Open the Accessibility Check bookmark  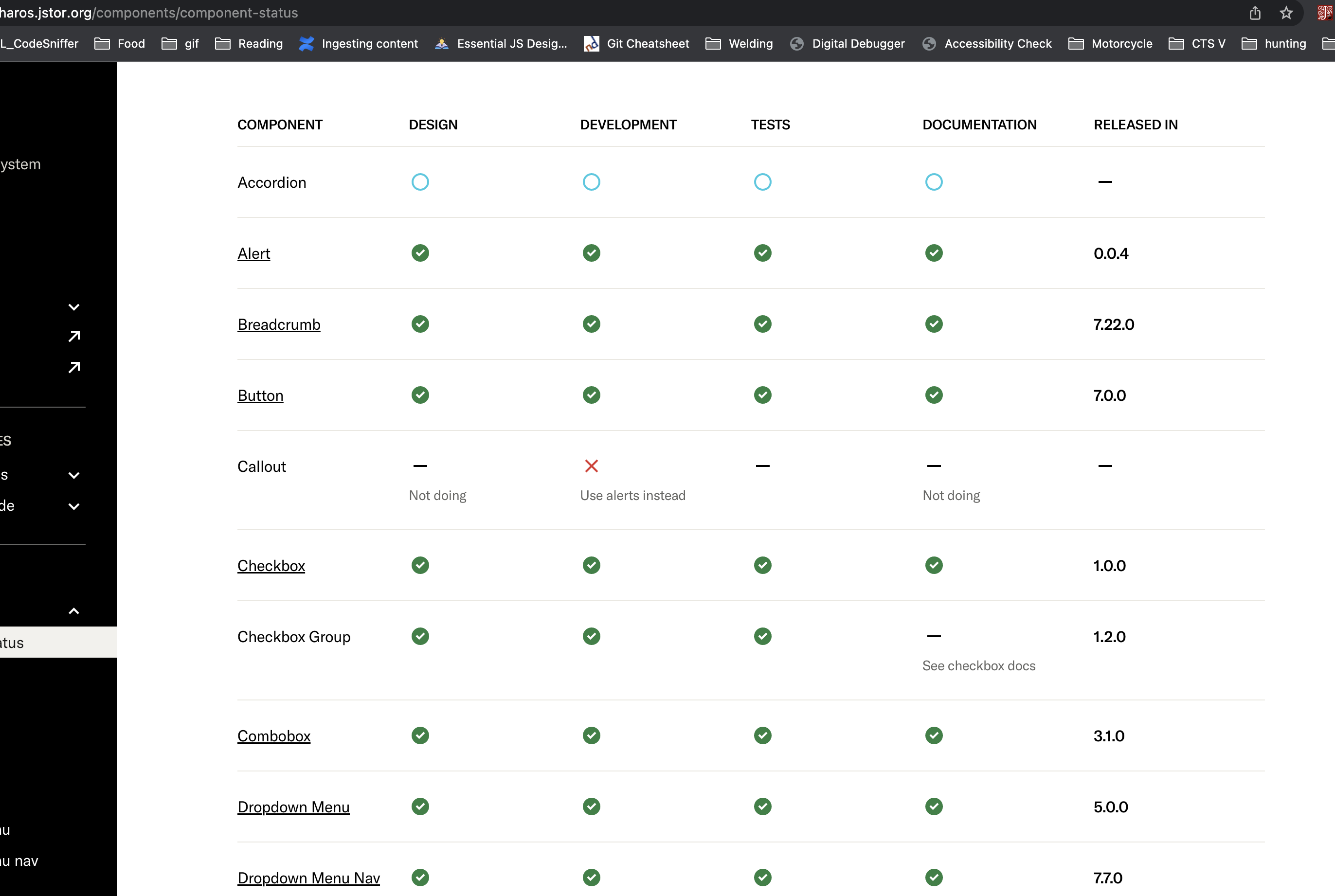[x=986, y=43]
